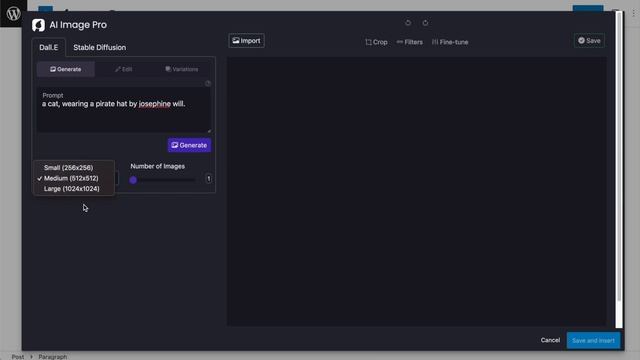This screenshot has height=360, width=640.
Task: Click the Import button
Action: 246,41
